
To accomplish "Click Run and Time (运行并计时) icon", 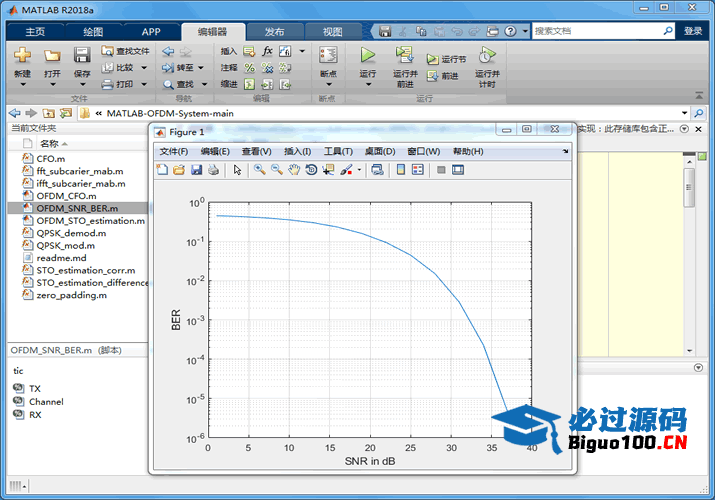I will point(487,55).
